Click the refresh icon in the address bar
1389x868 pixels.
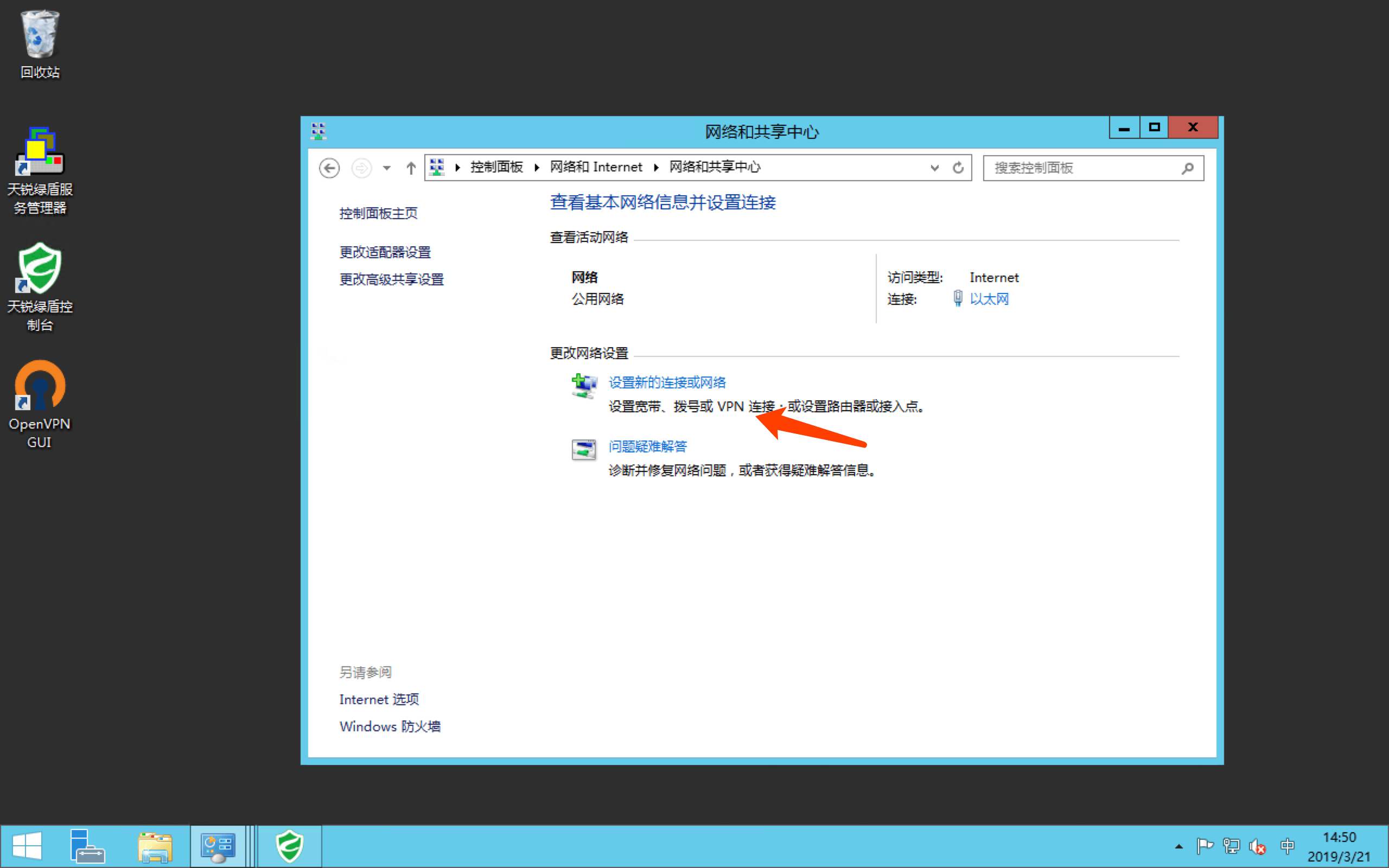pos(958,168)
